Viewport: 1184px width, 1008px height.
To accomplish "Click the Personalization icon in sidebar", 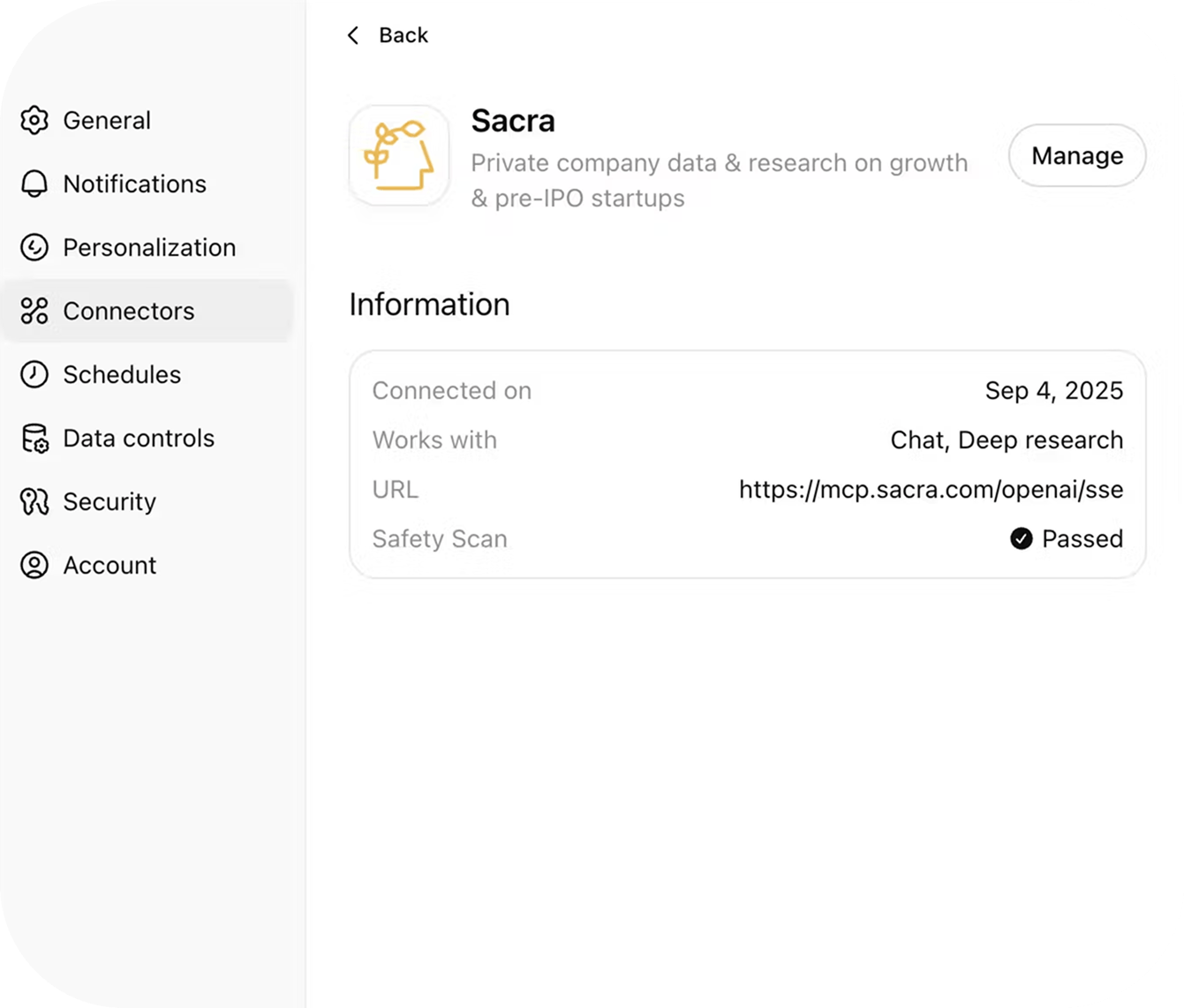I will pyautogui.click(x=34, y=247).
